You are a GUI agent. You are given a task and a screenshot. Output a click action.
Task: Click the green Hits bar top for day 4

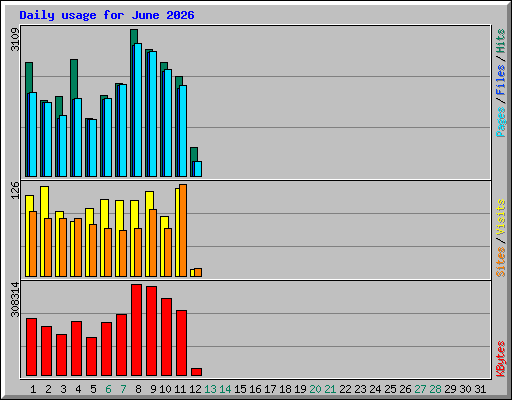pyautogui.click(x=74, y=78)
